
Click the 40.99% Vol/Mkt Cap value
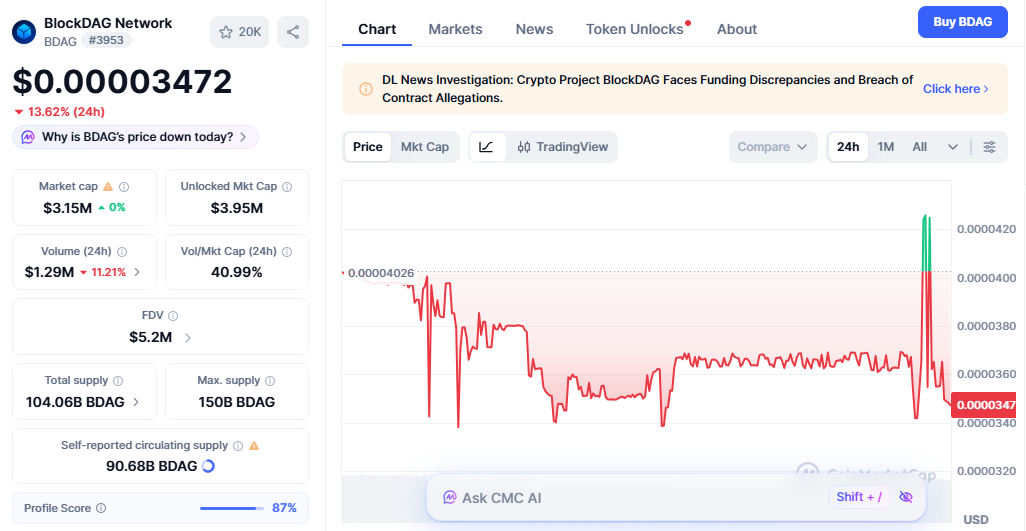(237, 272)
